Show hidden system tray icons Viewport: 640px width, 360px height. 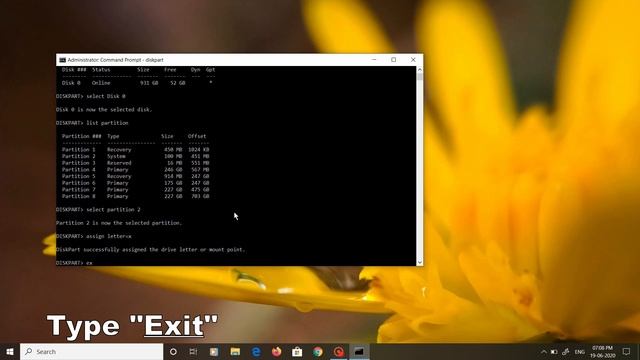[x=544, y=352]
